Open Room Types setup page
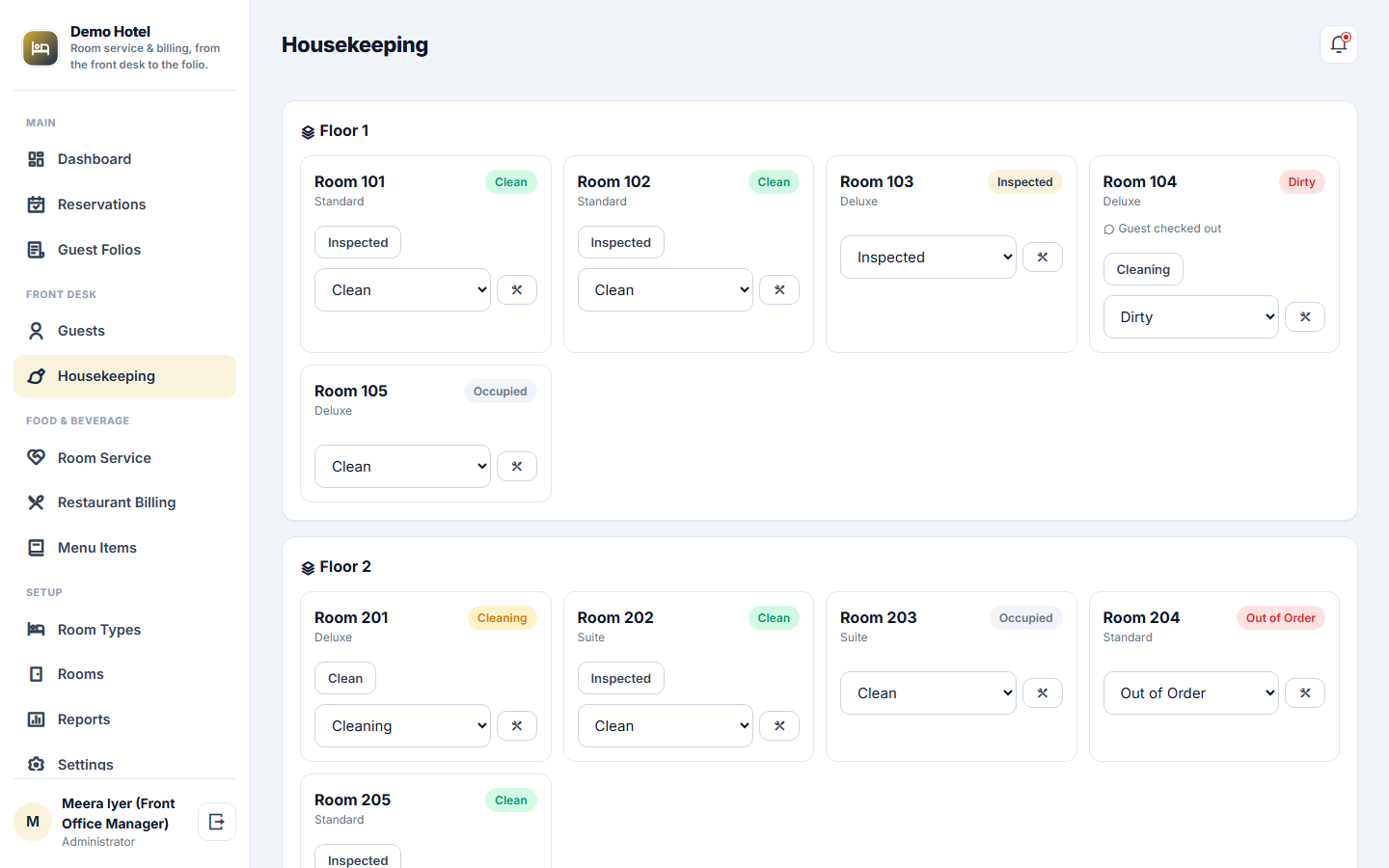This screenshot has height=868, width=1389. [x=124, y=630]
